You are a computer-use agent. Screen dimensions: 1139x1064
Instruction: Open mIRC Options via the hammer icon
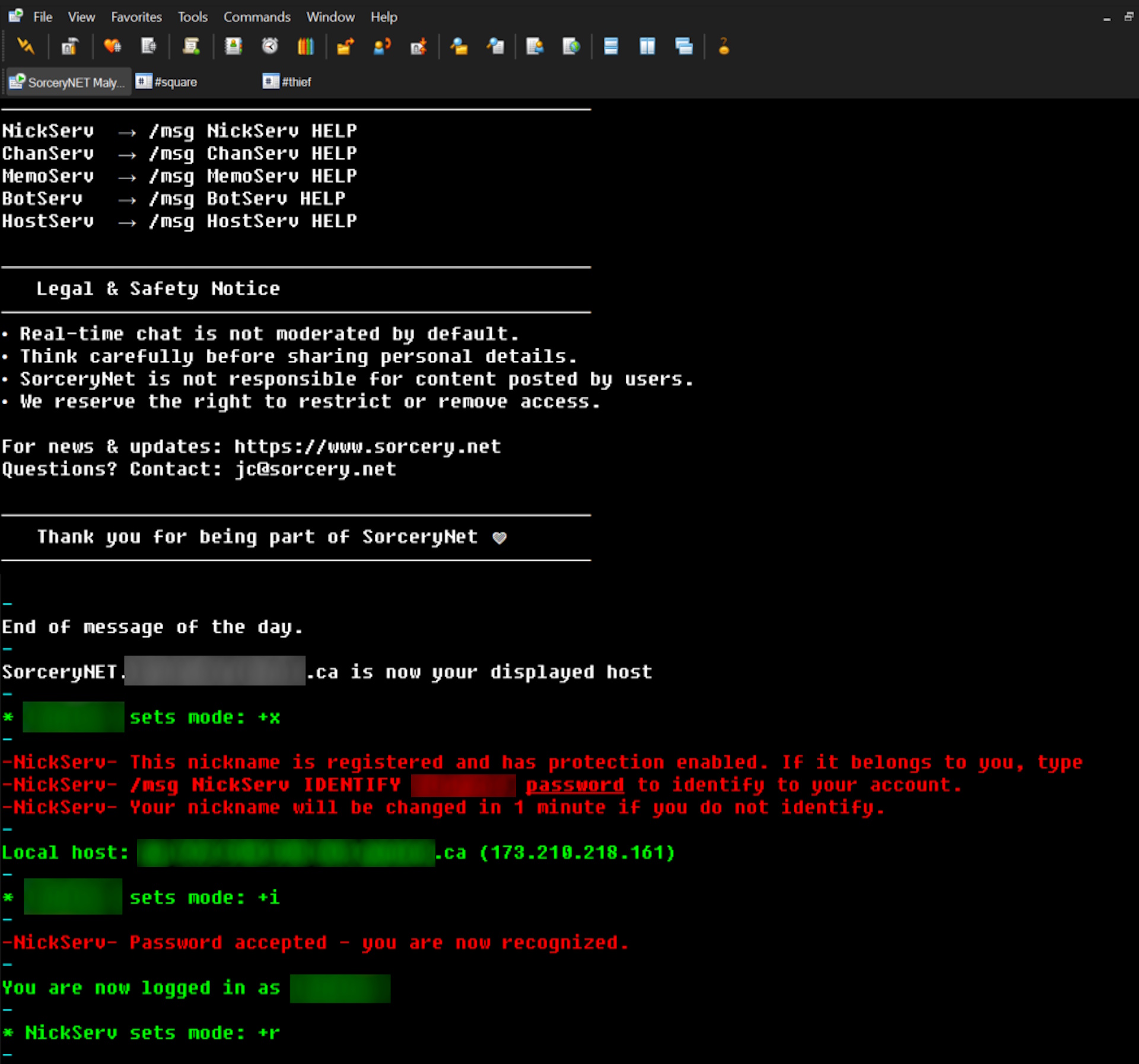pyautogui.click(x=69, y=46)
